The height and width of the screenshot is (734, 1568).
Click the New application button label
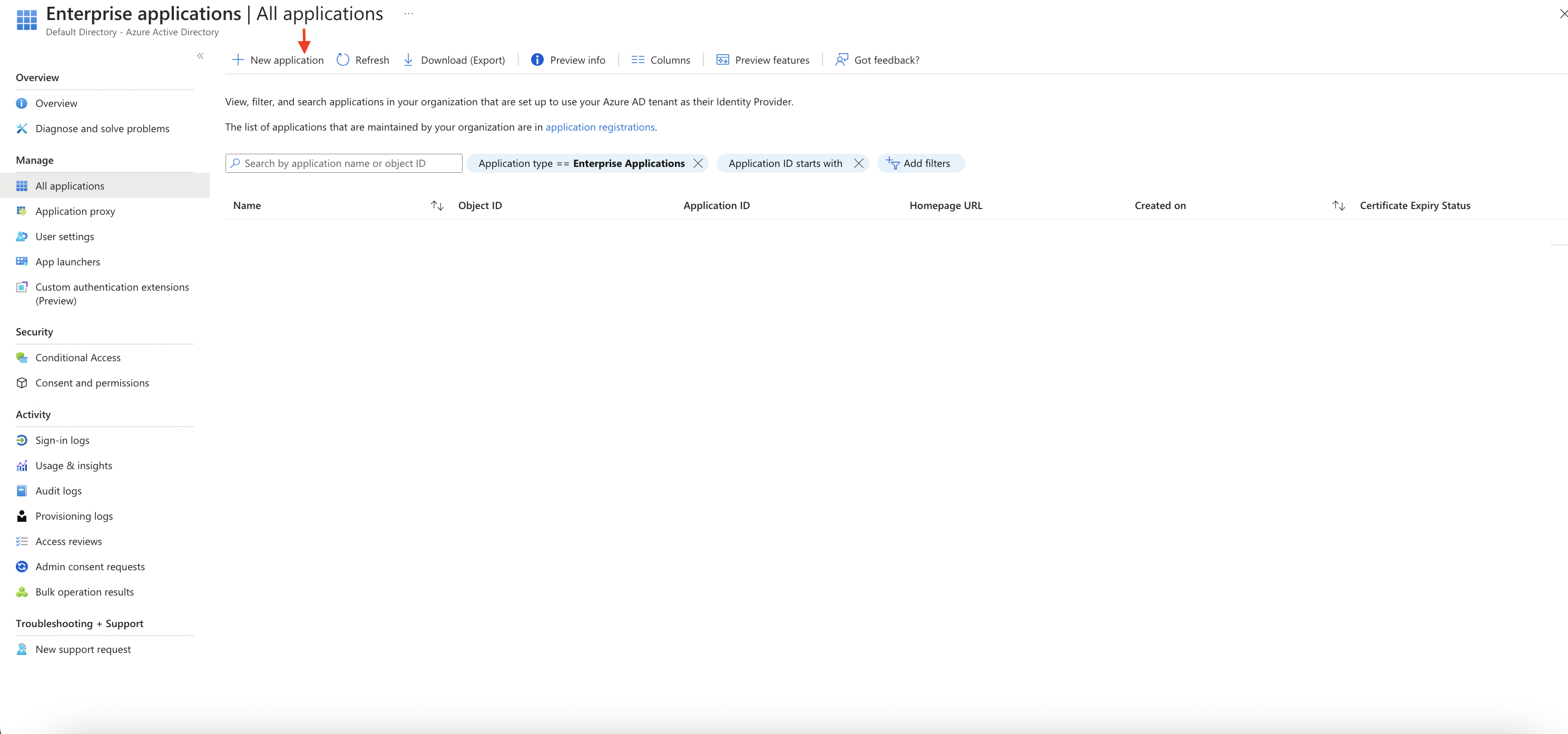click(287, 60)
